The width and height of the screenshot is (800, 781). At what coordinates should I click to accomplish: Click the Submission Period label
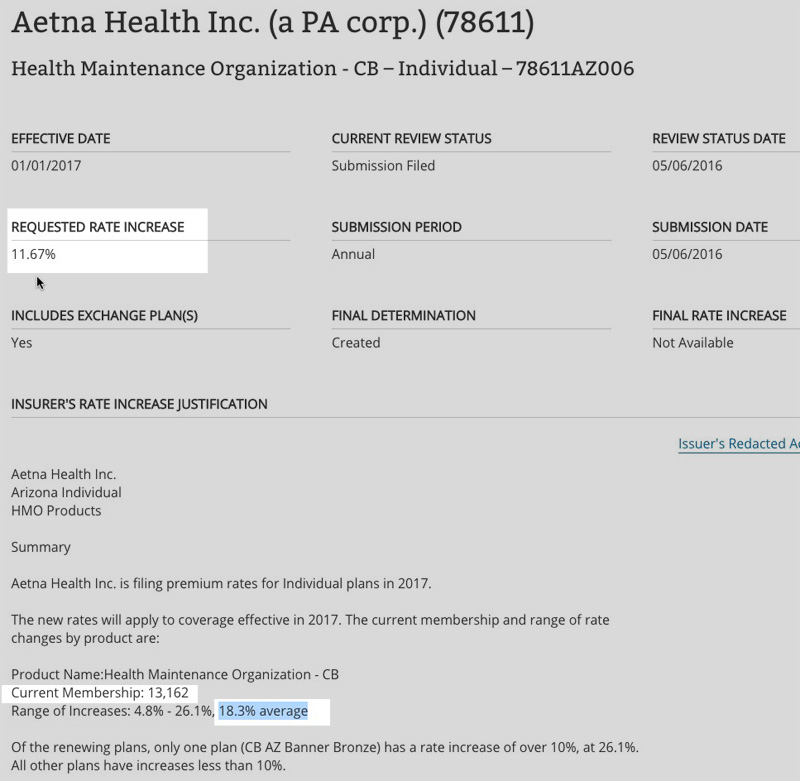396,227
